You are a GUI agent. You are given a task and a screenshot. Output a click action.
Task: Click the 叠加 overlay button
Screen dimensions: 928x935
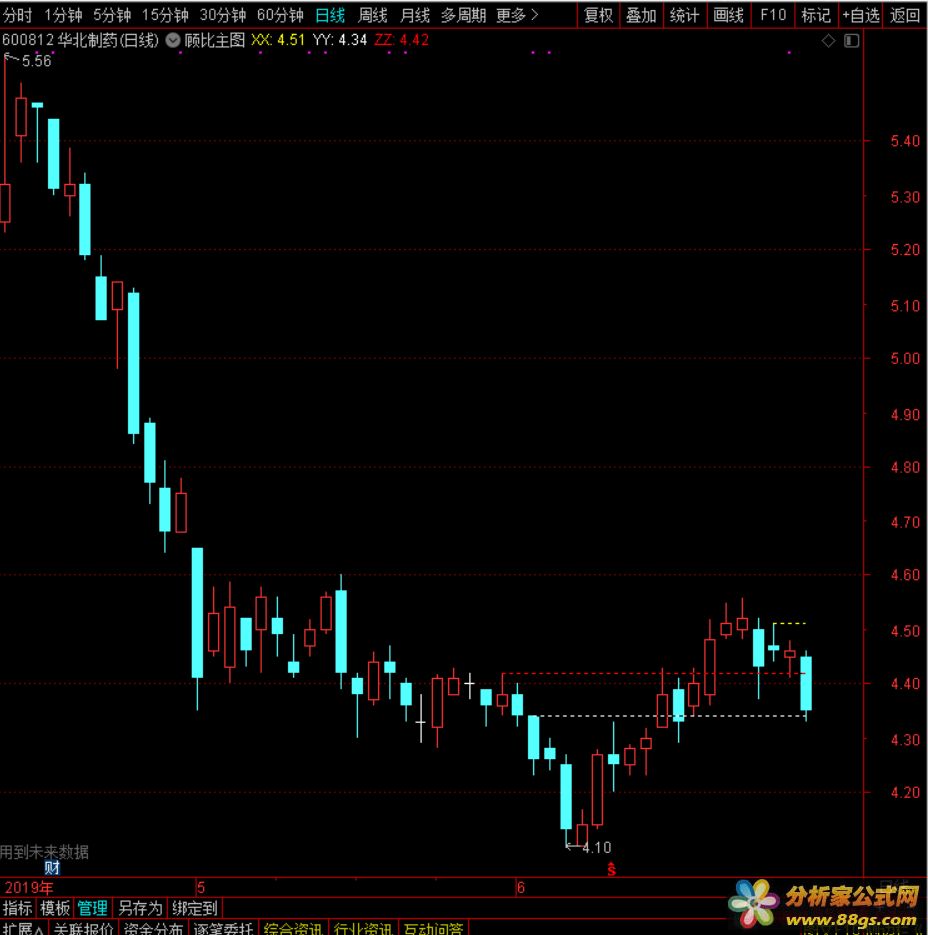tap(641, 15)
